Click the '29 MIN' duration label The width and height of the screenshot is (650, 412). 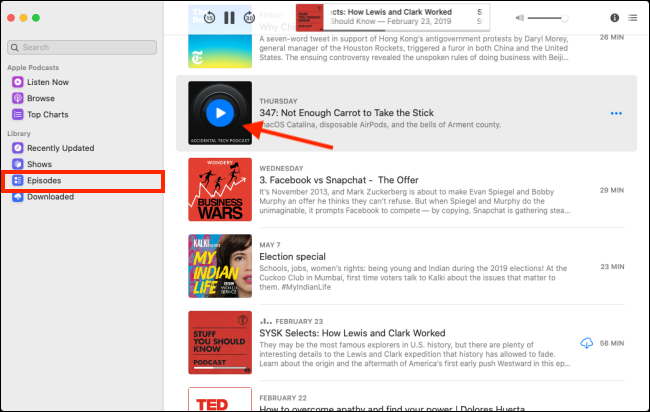612,190
